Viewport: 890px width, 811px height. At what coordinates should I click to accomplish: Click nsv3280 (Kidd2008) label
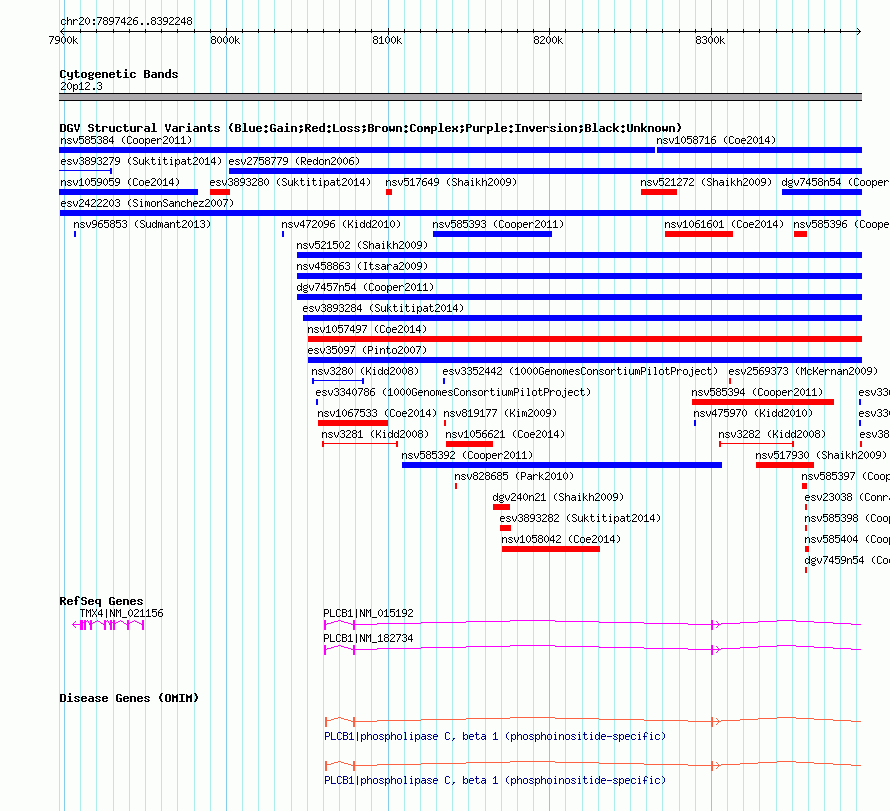pos(365,371)
